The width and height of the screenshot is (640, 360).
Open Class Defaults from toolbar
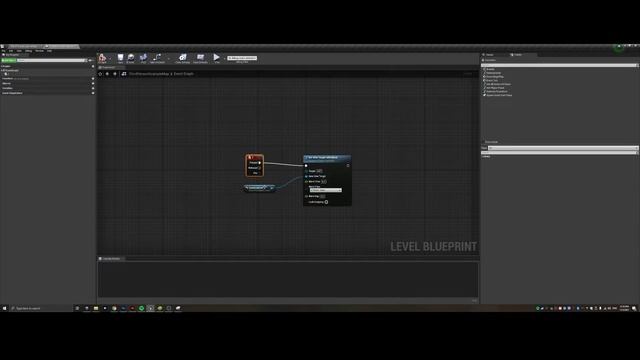pyautogui.click(x=200, y=58)
